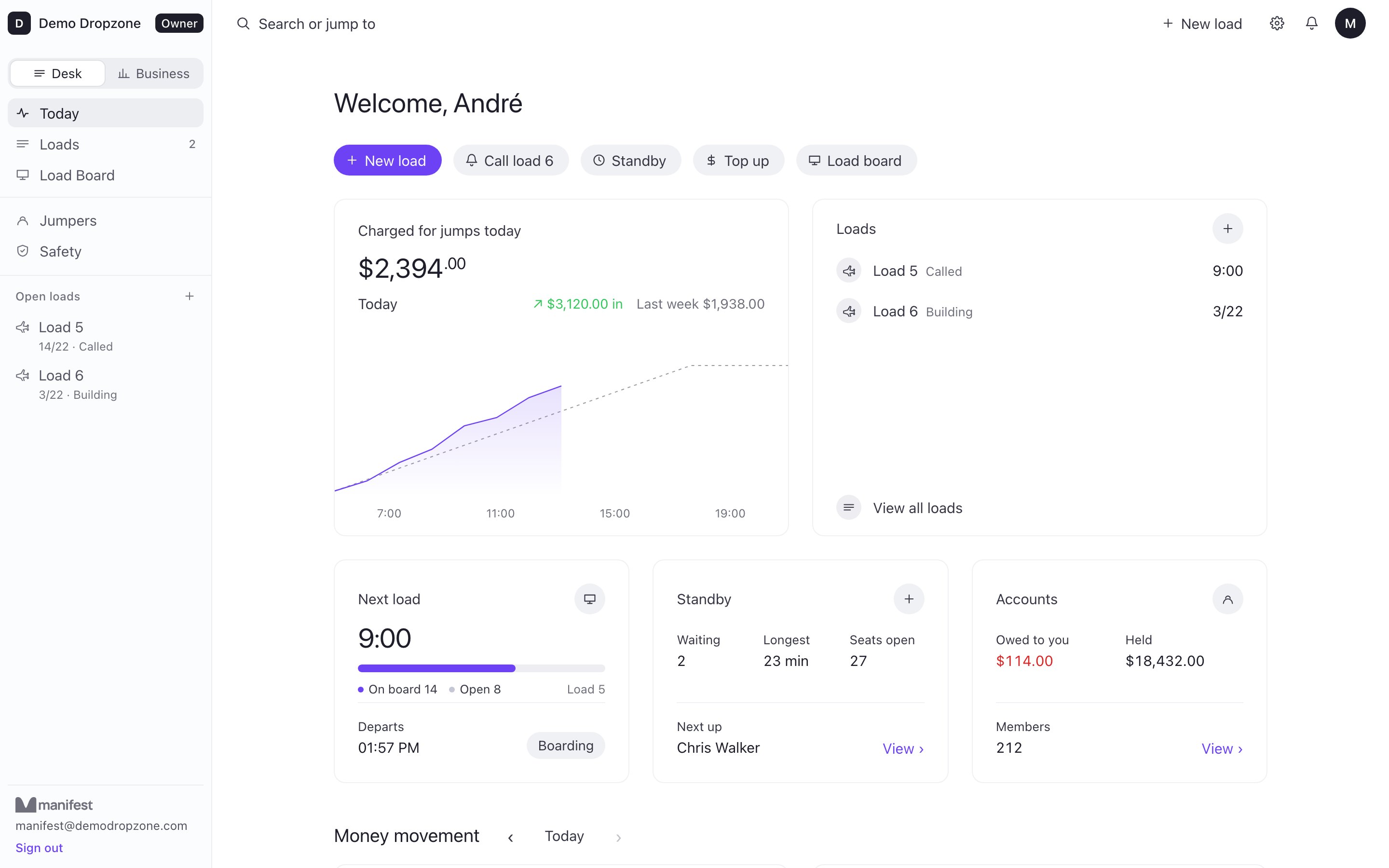Screen dimensions: 1389x868
Task: Go to previous day in Money movement
Action: pos(510,837)
